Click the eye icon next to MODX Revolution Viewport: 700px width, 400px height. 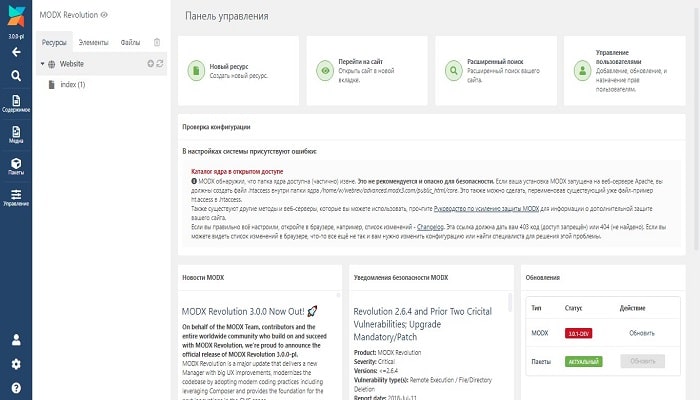click(104, 15)
